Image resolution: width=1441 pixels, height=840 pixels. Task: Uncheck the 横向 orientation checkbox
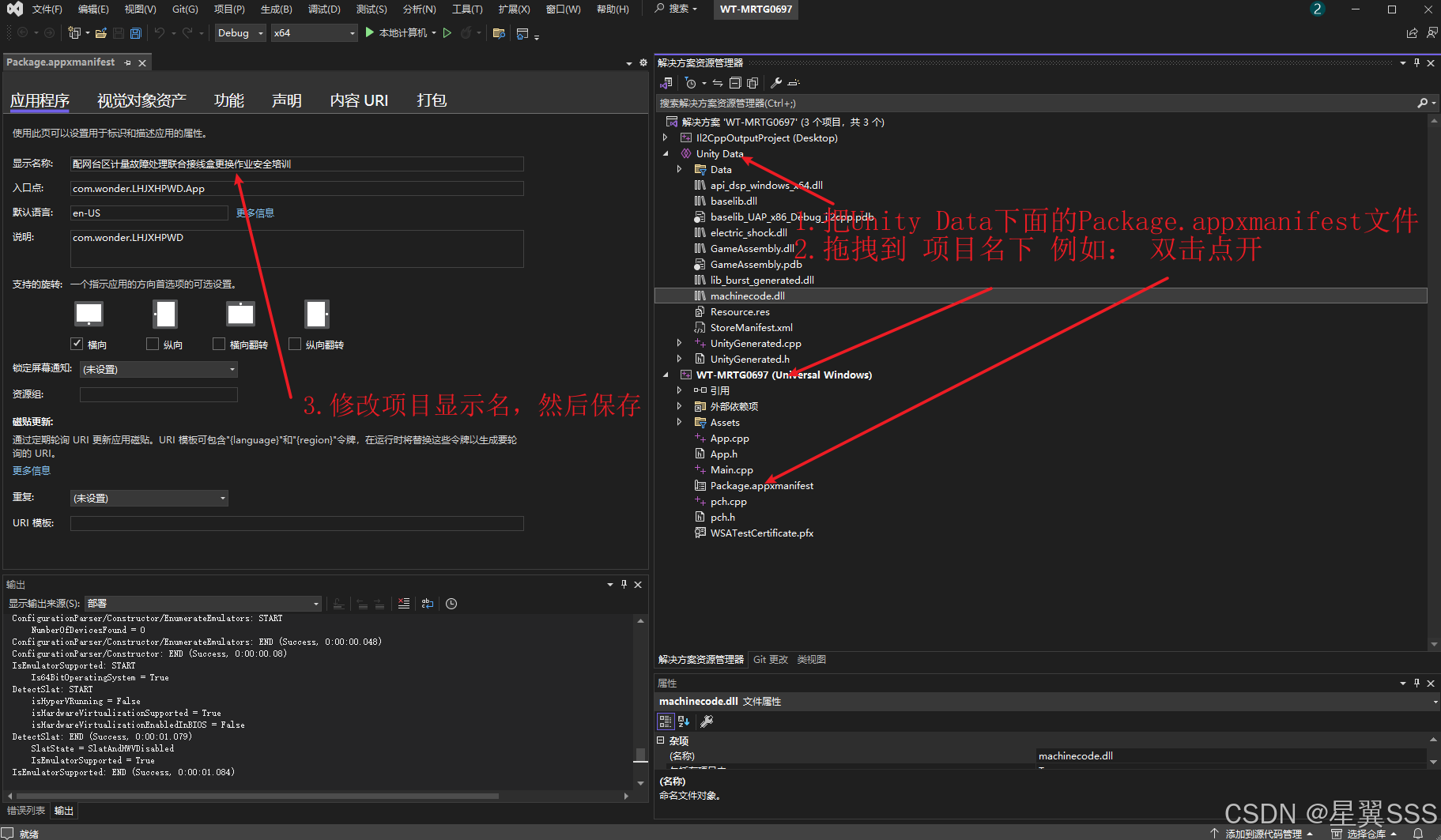click(77, 343)
